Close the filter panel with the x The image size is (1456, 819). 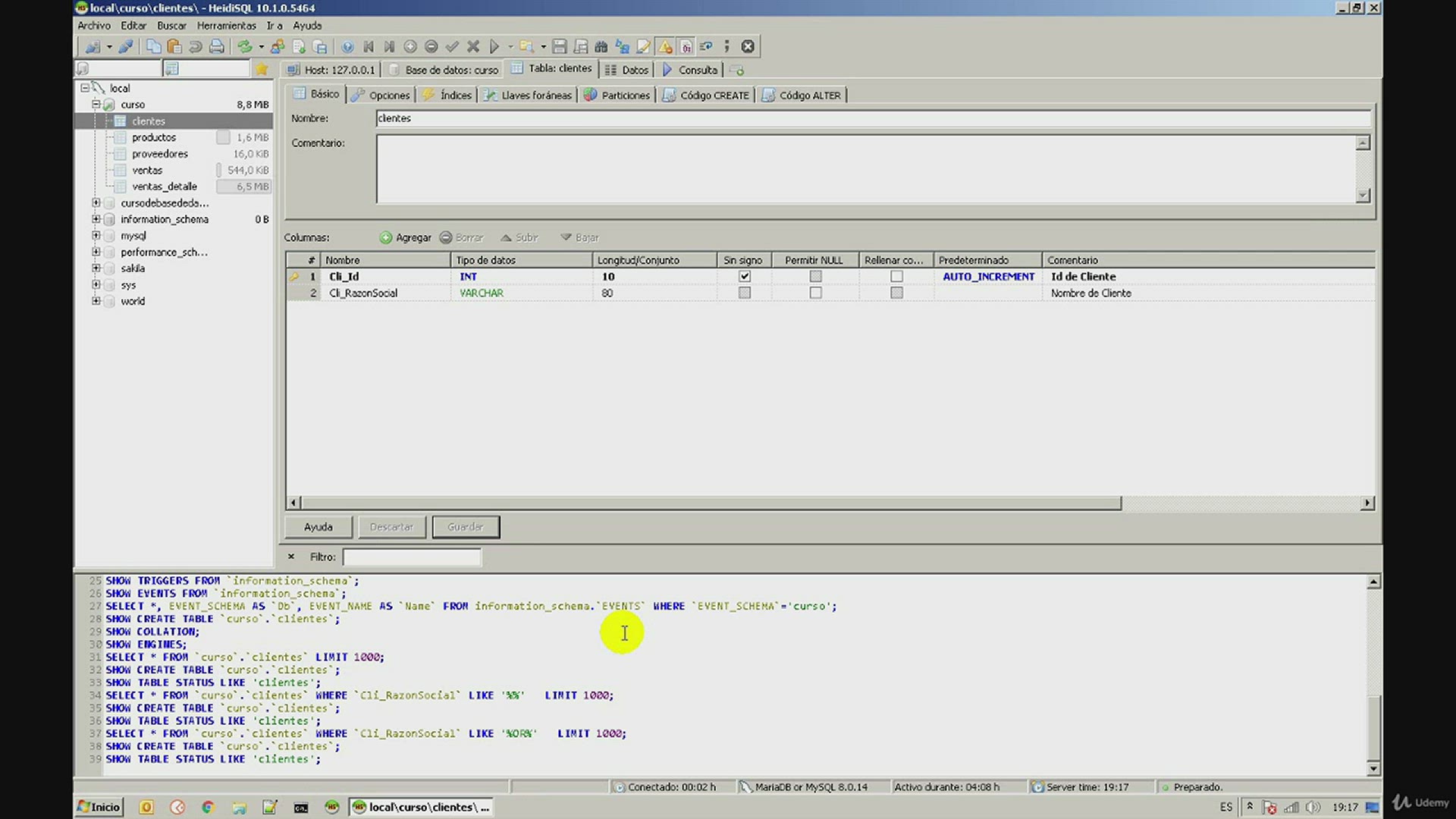tap(291, 557)
